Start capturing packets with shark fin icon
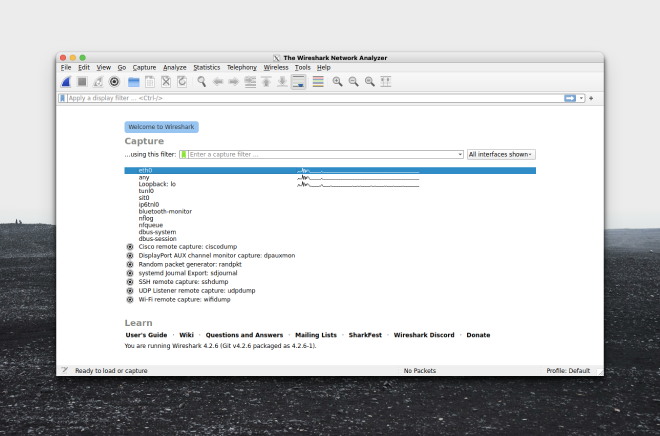This screenshot has height=436, width=660. point(66,82)
